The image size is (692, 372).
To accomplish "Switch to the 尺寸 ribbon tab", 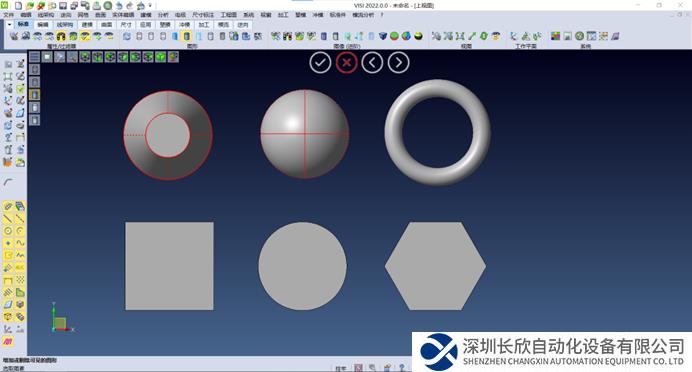I will tap(126, 25).
